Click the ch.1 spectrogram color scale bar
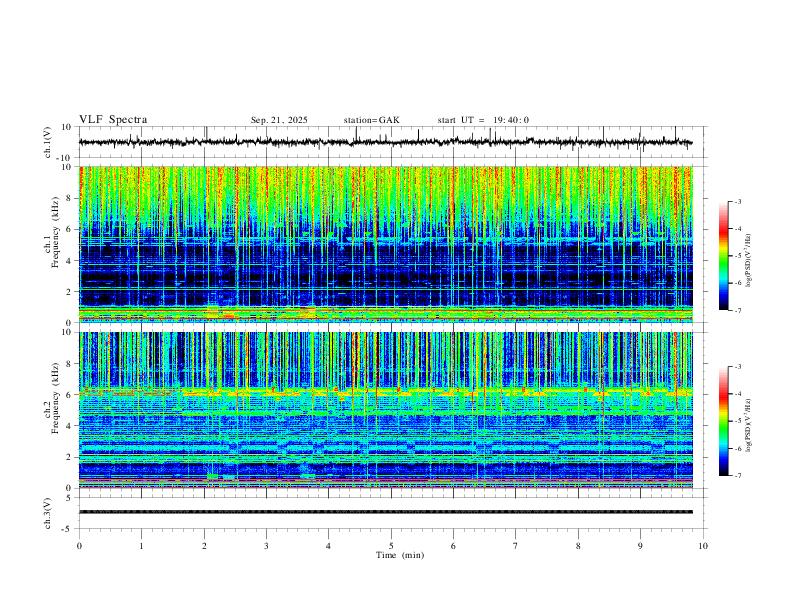 pos(724,256)
